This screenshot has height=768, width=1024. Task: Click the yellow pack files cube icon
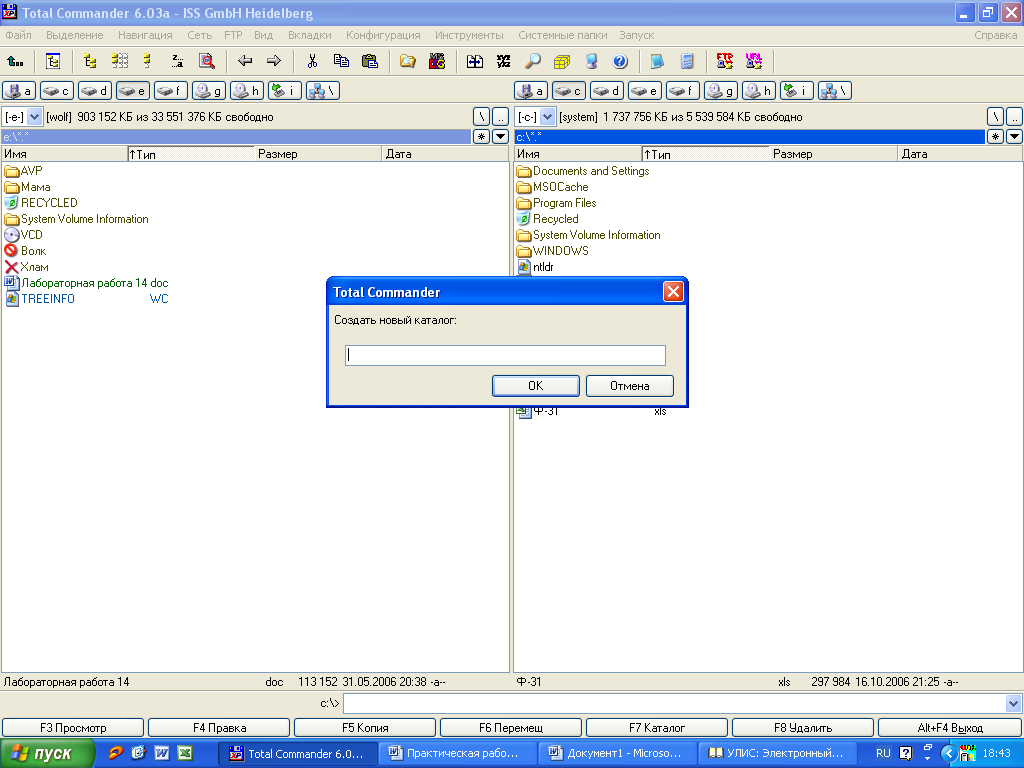562,61
